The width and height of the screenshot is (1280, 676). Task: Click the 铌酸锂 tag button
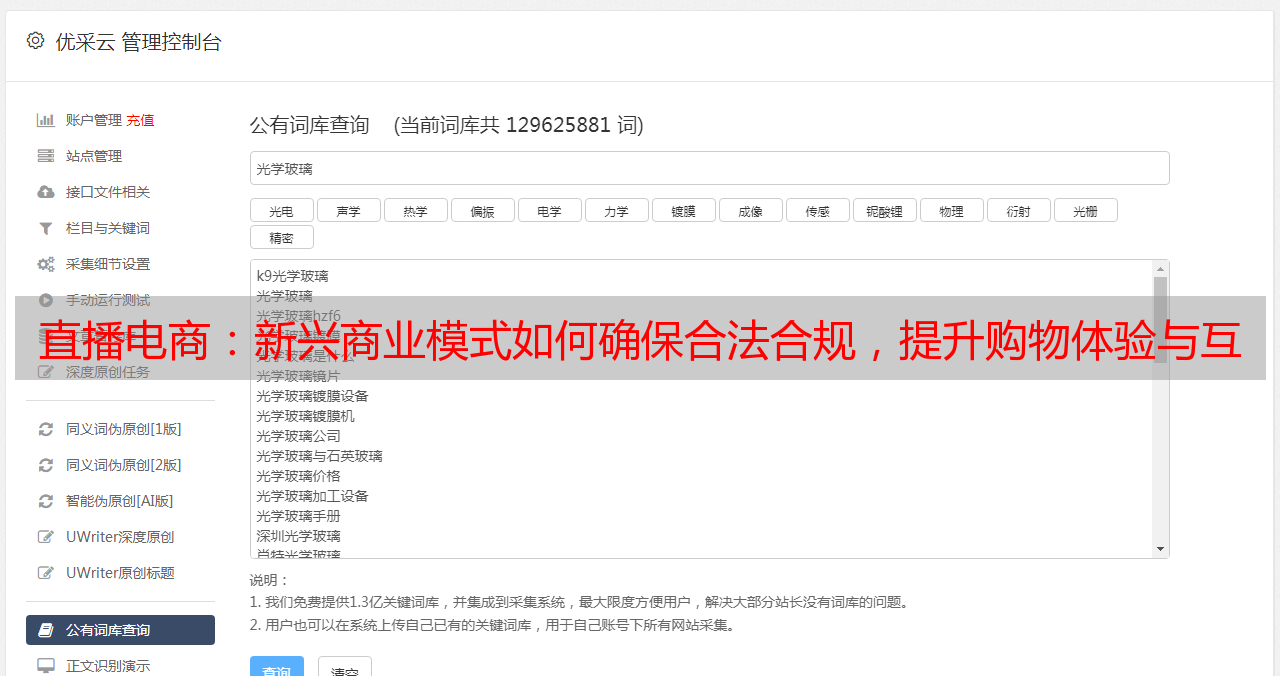click(x=885, y=210)
